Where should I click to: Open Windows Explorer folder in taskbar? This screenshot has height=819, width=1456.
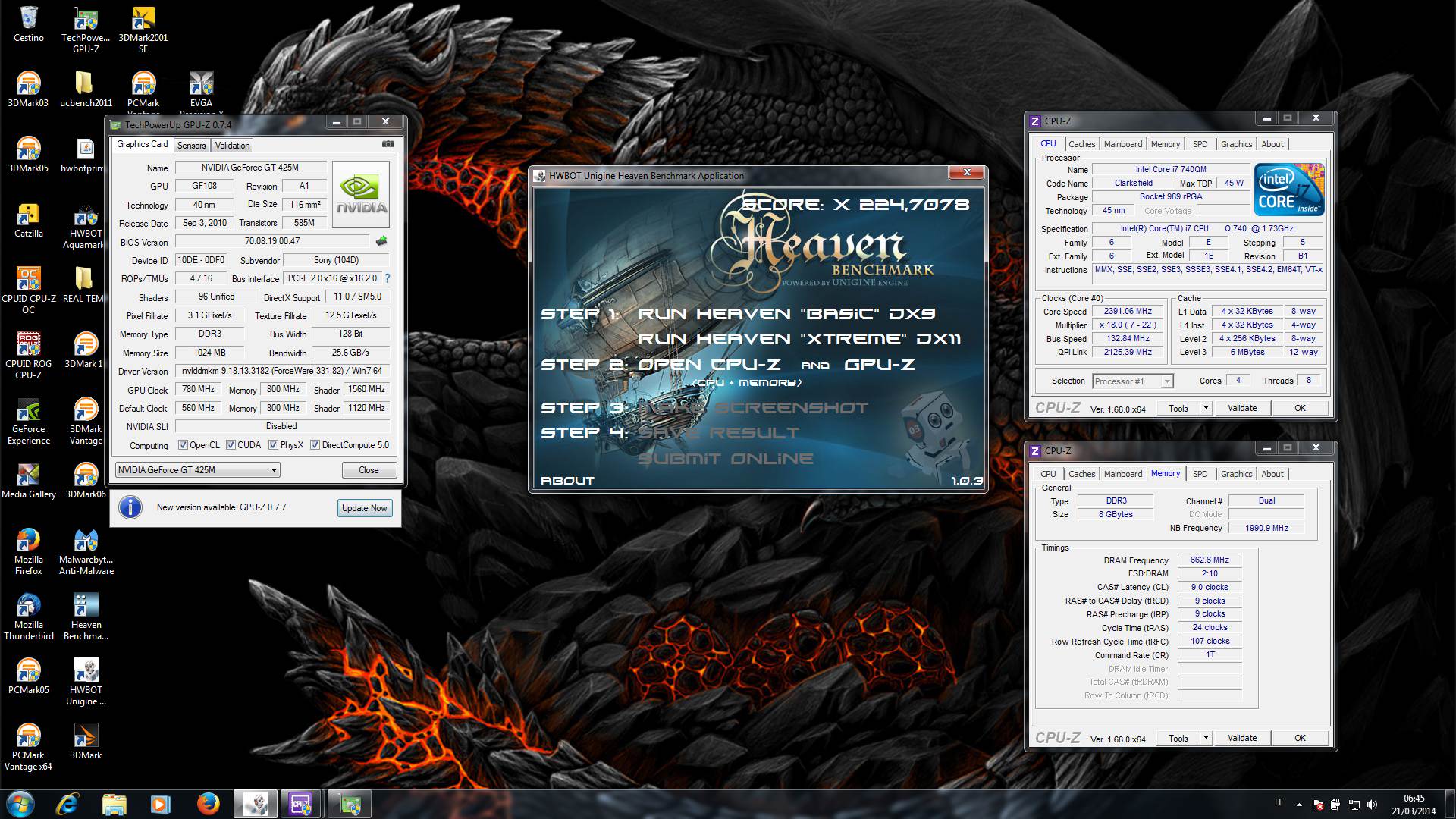[x=115, y=804]
